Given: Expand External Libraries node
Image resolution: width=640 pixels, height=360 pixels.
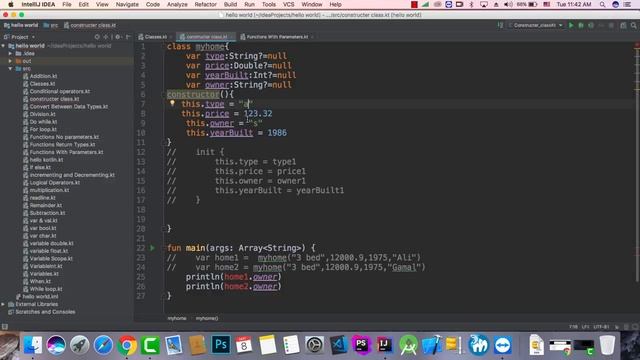Looking at the screenshot, I should tap(3, 304).
